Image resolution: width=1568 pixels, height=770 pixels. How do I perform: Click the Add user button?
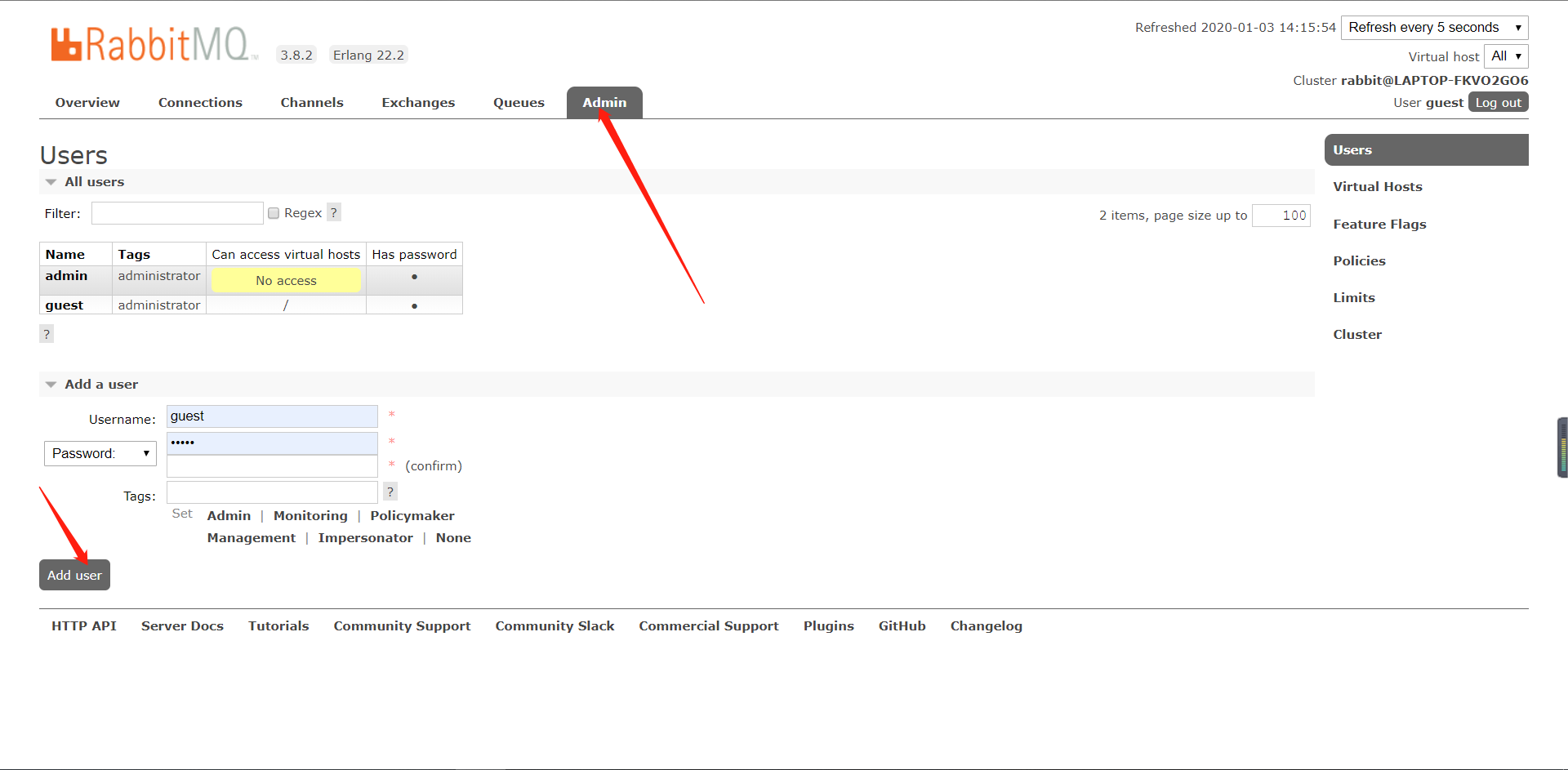74,575
